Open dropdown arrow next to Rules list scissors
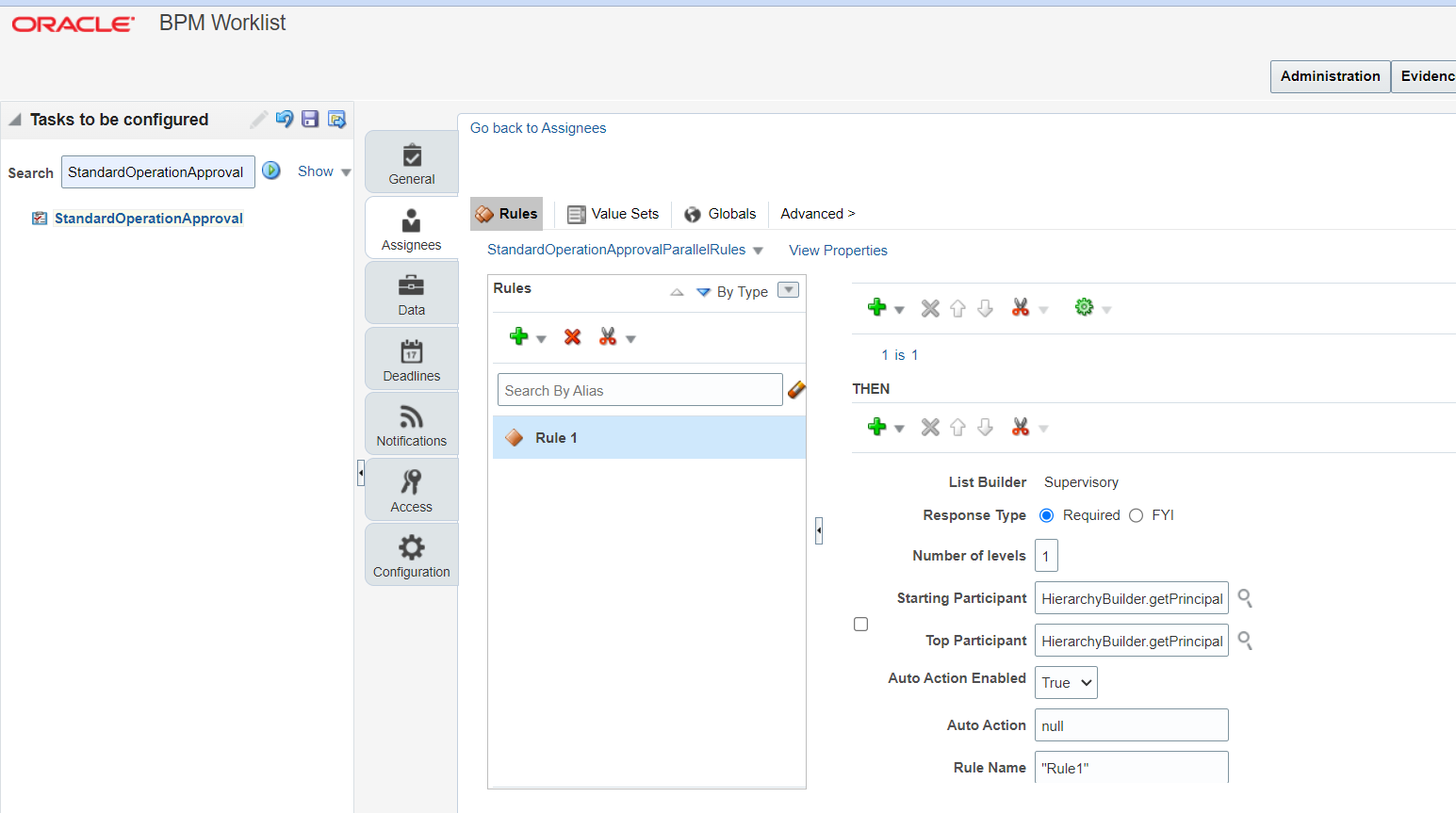The width and height of the screenshot is (1456, 813). [630, 339]
